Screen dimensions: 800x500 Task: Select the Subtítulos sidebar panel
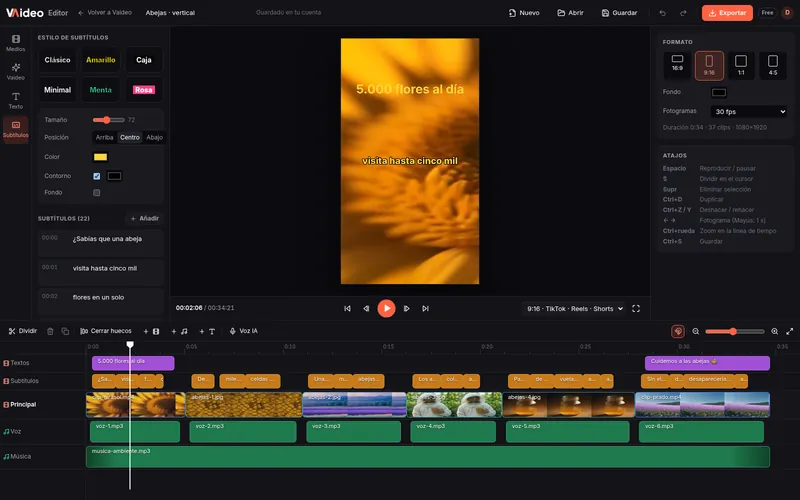(16, 129)
